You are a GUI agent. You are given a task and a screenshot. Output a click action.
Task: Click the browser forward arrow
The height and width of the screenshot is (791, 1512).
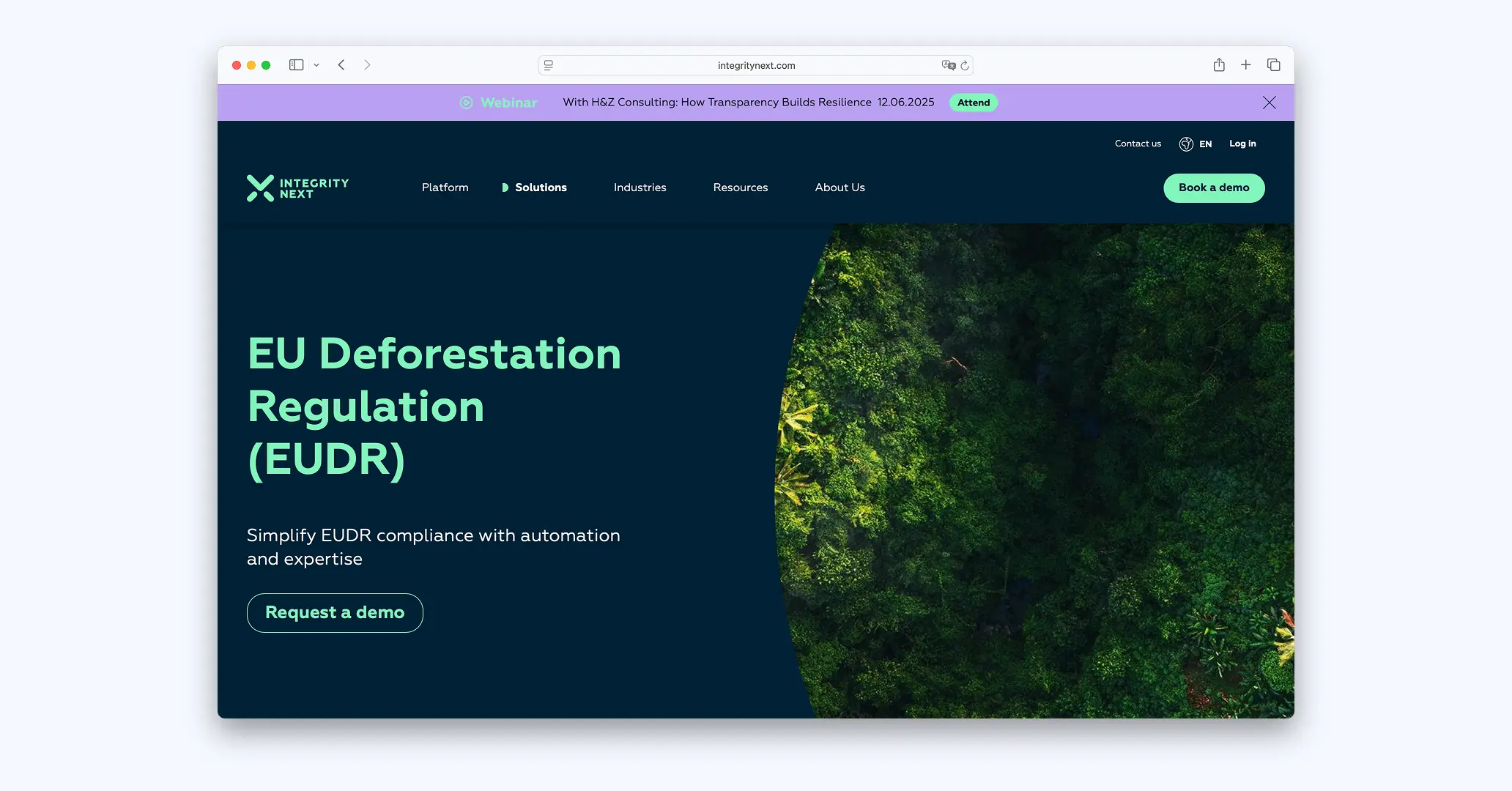[x=367, y=65]
